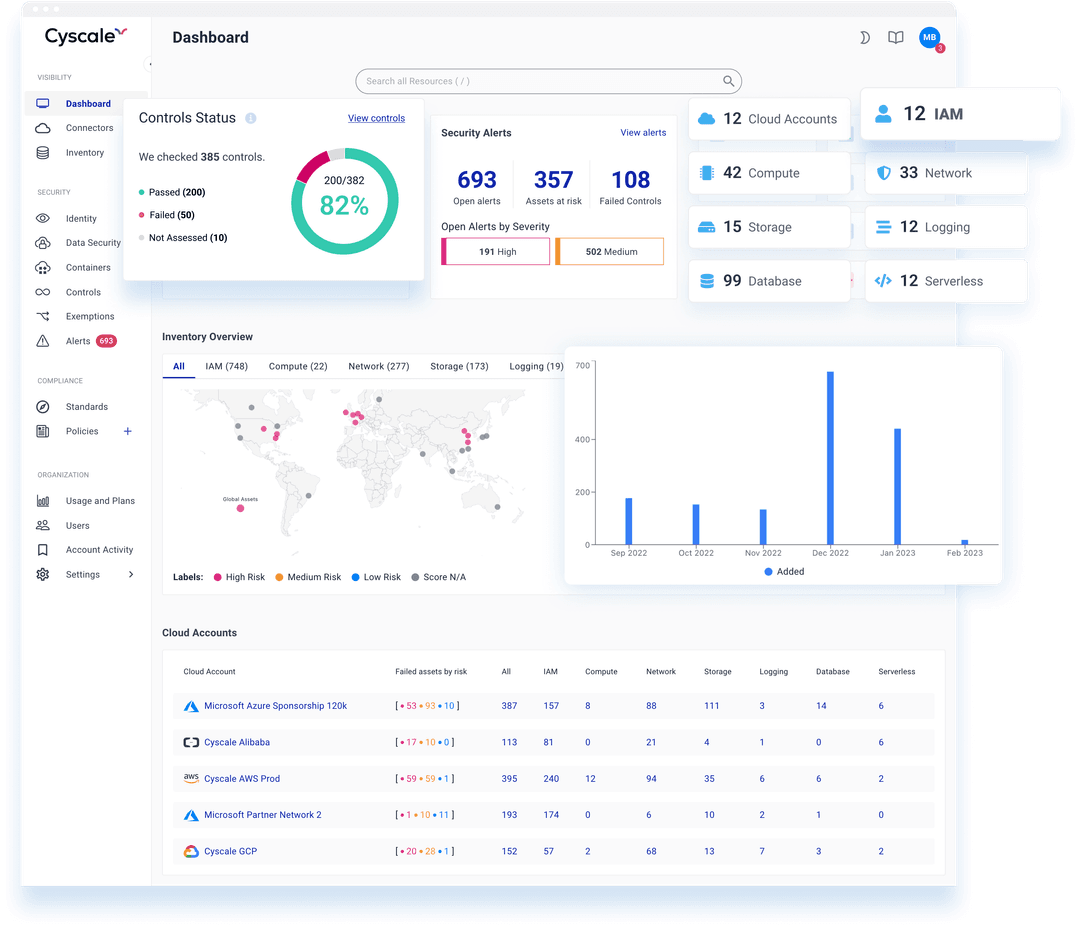Image resolution: width=1080 pixels, height=928 pixels.
Task: Focus the Search all Resources field
Action: tap(540, 81)
